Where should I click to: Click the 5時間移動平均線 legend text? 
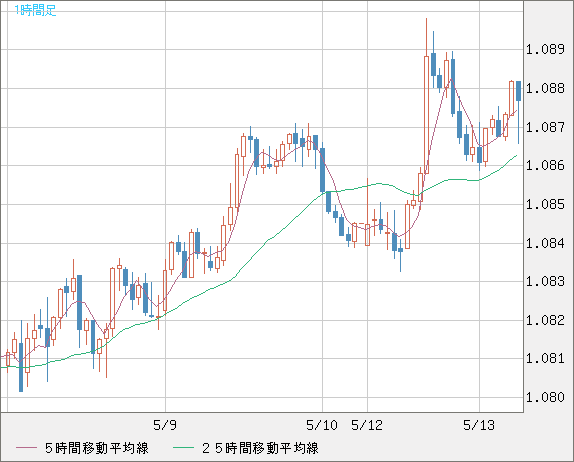click(x=97, y=448)
